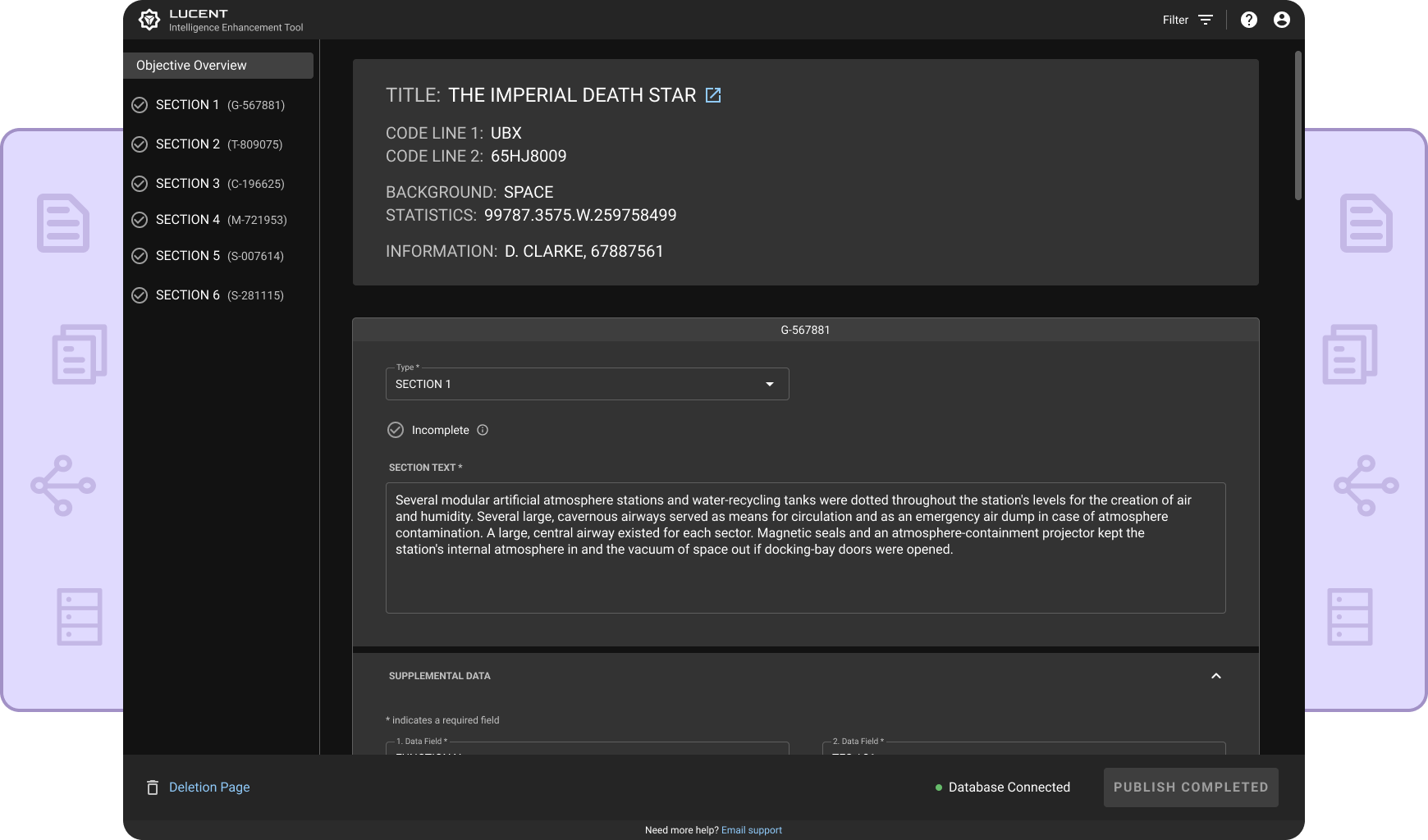Click the Lucent logo icon
1428x840 pixels.
pyautogui.click(x=149, y=20)
